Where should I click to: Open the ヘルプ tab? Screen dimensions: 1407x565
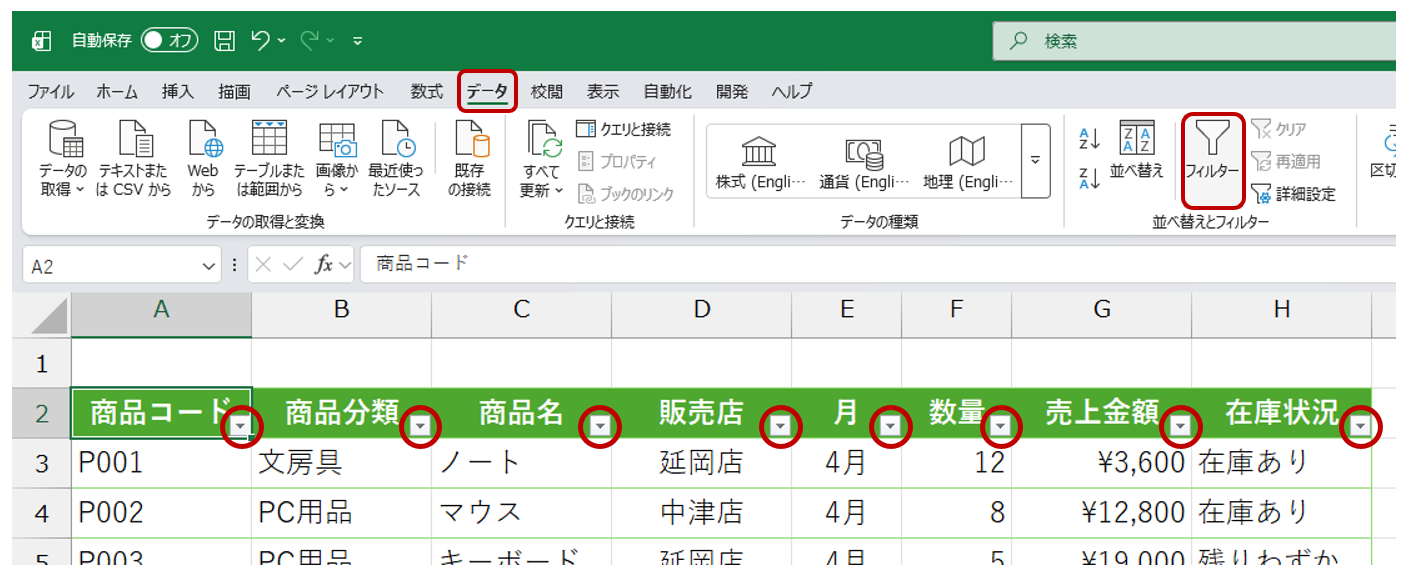click(x=792, y=91)
